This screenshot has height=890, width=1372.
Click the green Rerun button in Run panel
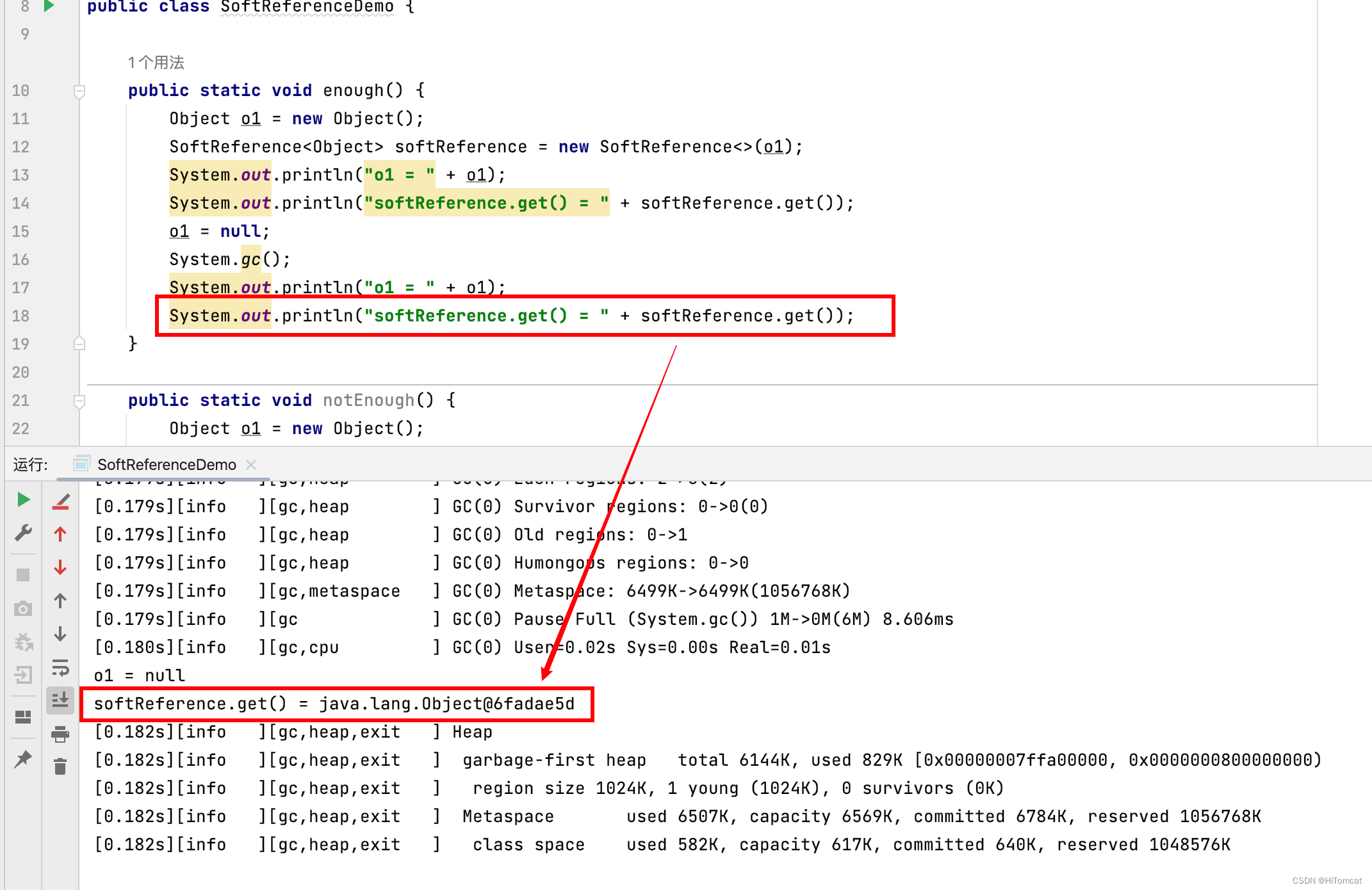(23, 499)
